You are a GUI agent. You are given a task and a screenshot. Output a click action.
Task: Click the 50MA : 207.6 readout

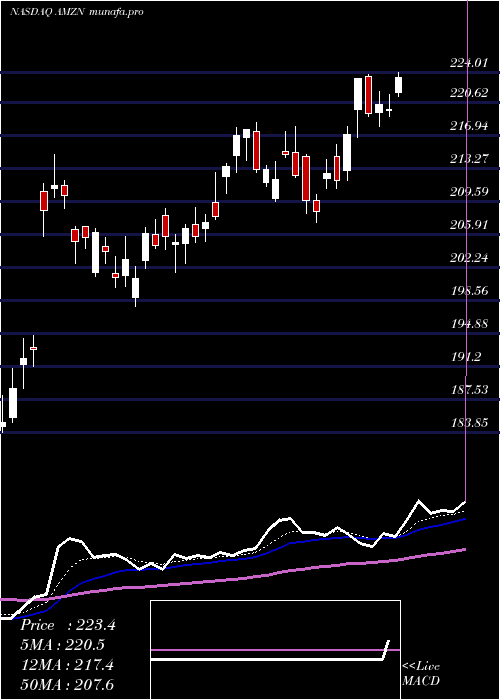pyautogui.click(x=69, y=685)
